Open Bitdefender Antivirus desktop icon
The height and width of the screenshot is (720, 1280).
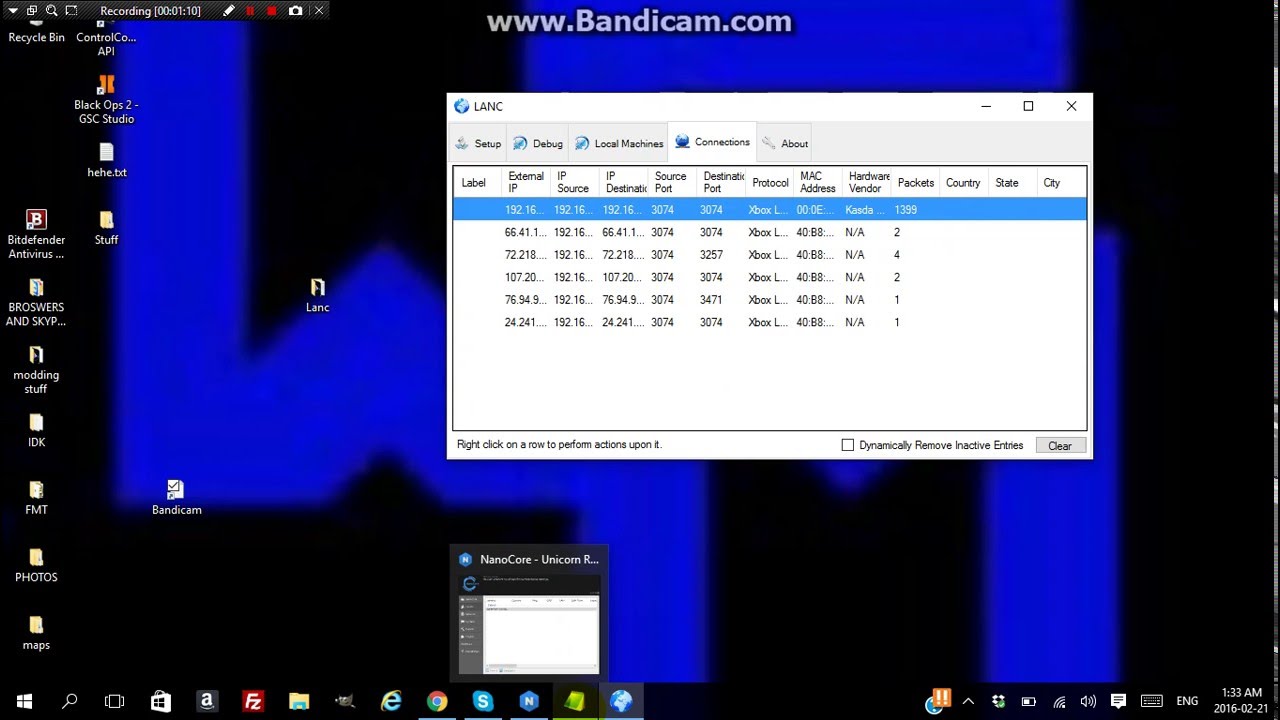(36, 234)
